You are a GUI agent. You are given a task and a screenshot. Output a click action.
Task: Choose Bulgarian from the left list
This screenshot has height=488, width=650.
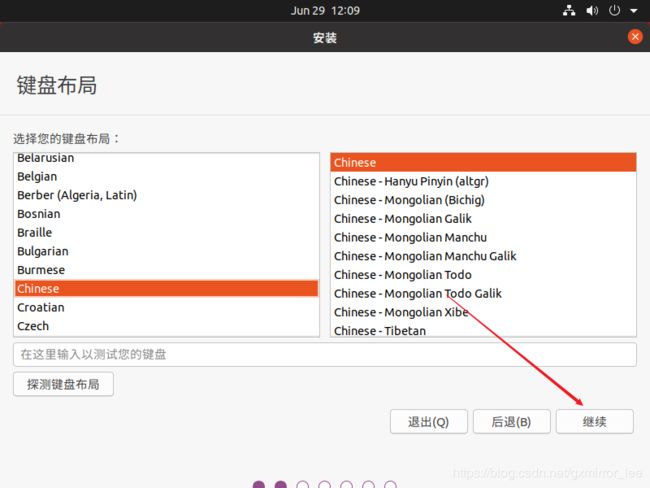[42, 251]
